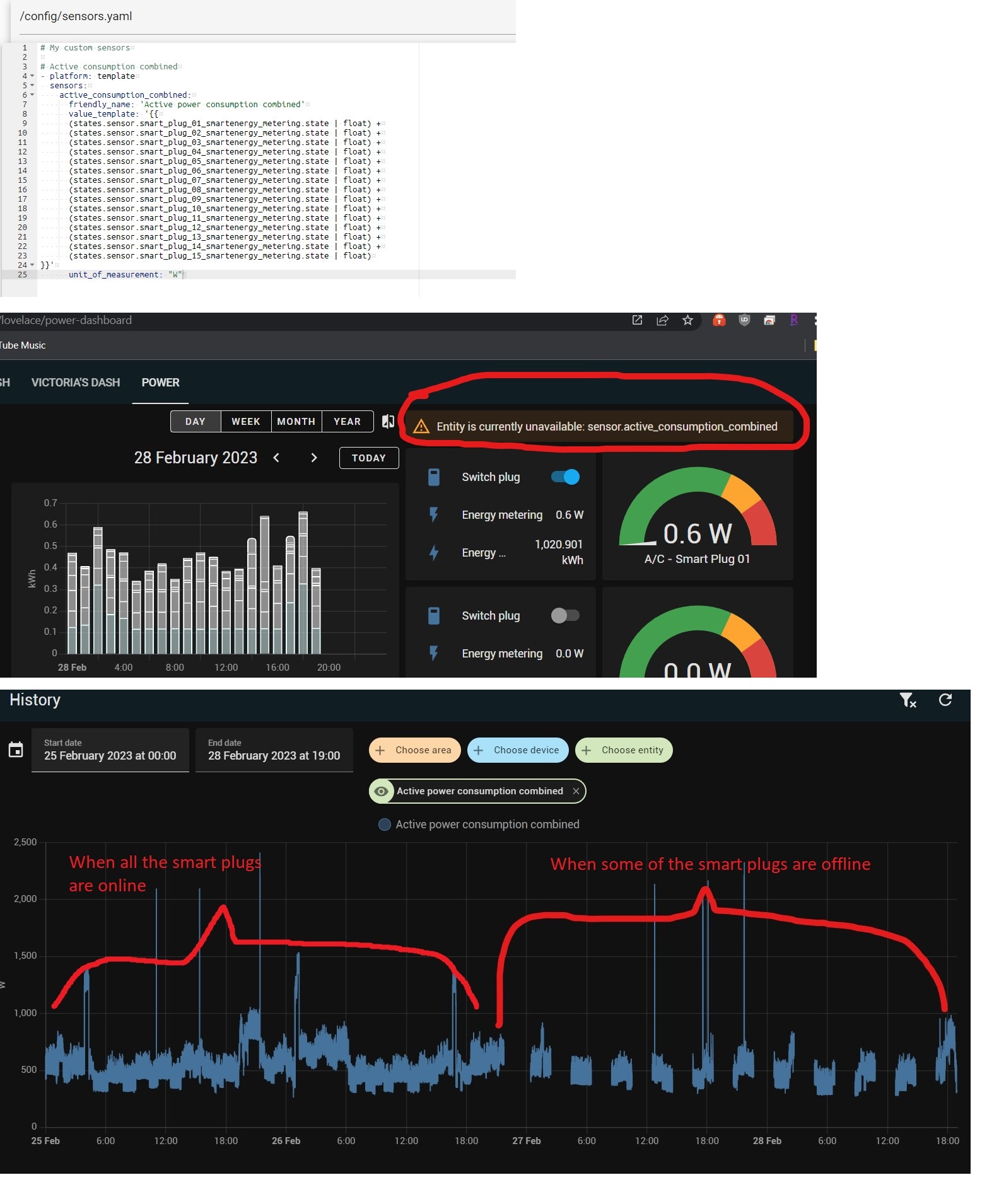Screen dimensions: 999x1204
Task: Click the warning triangle in unavailable entity alert
Action: (421, 427)
